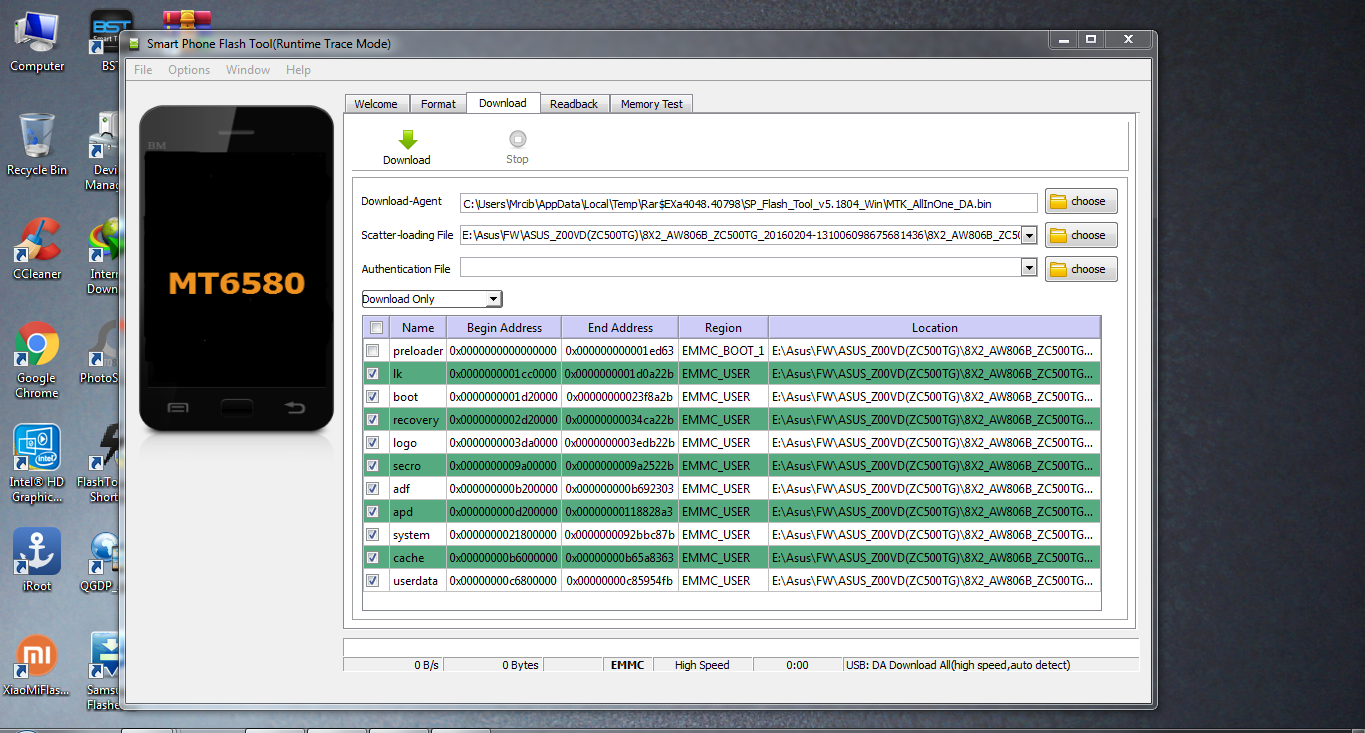Uncheck the apd partition checkbox
The height and width of the screenshot is (733, 1365).
pos(373,512)
